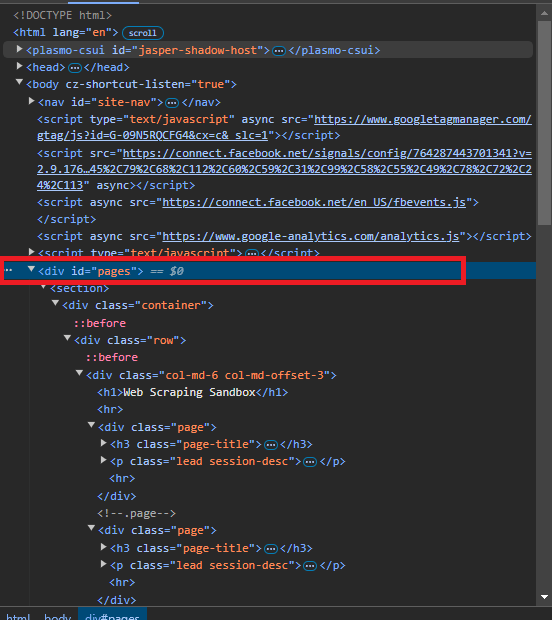Open the fbevents.js script link
This screenshot has width=552, height=620.
(314, 202)
